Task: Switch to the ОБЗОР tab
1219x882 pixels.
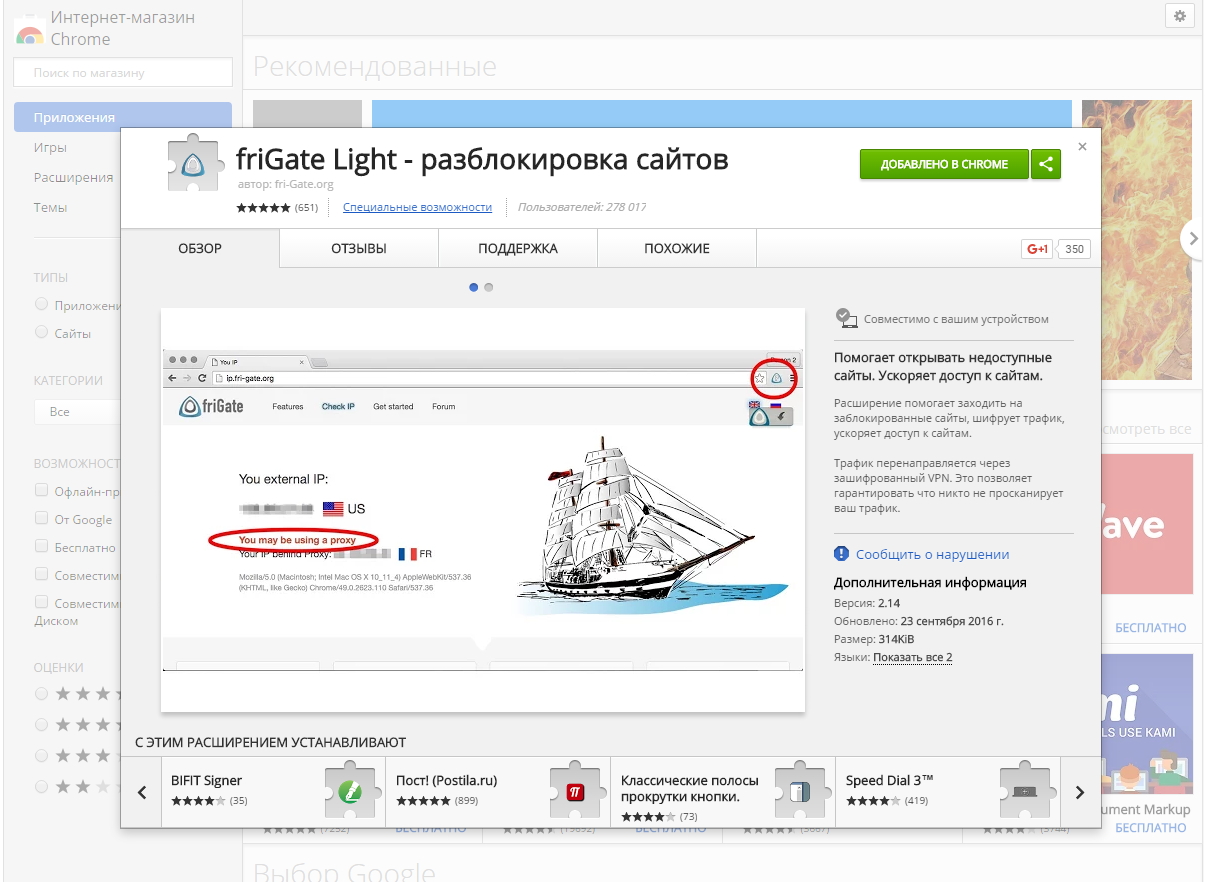Action: (x=200, y=248)
